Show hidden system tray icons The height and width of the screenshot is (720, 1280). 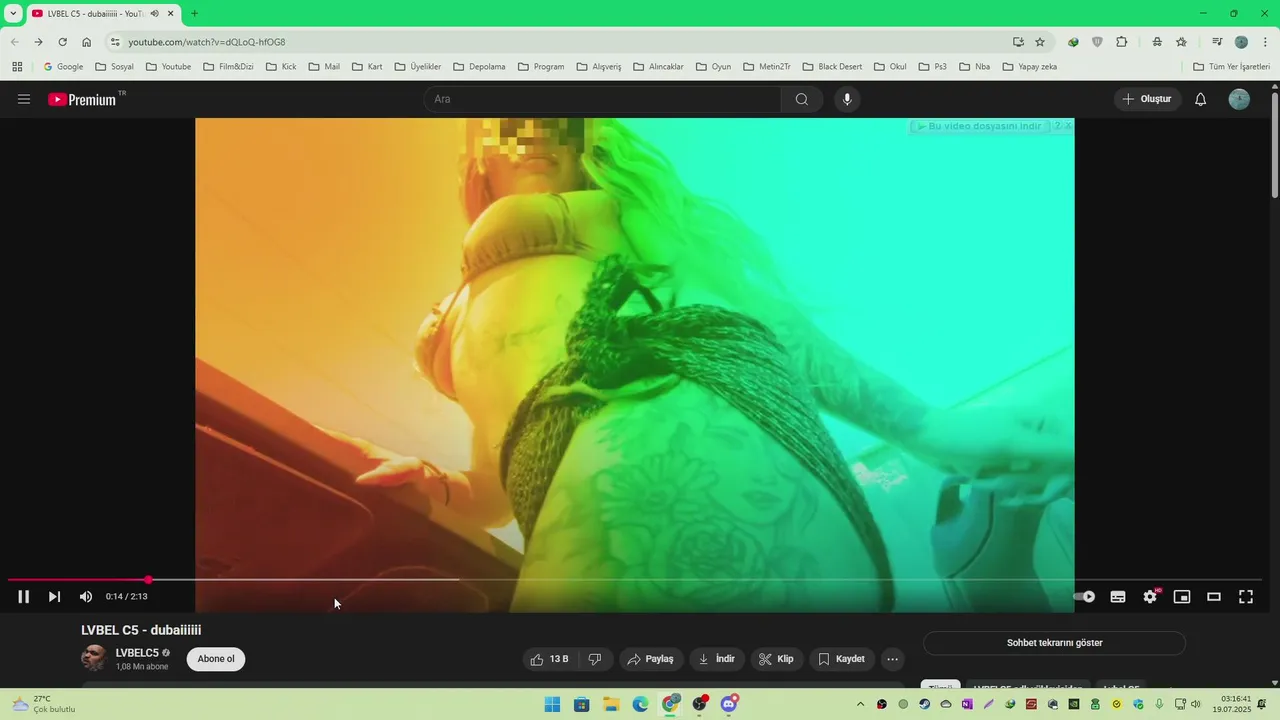(860, 704)
